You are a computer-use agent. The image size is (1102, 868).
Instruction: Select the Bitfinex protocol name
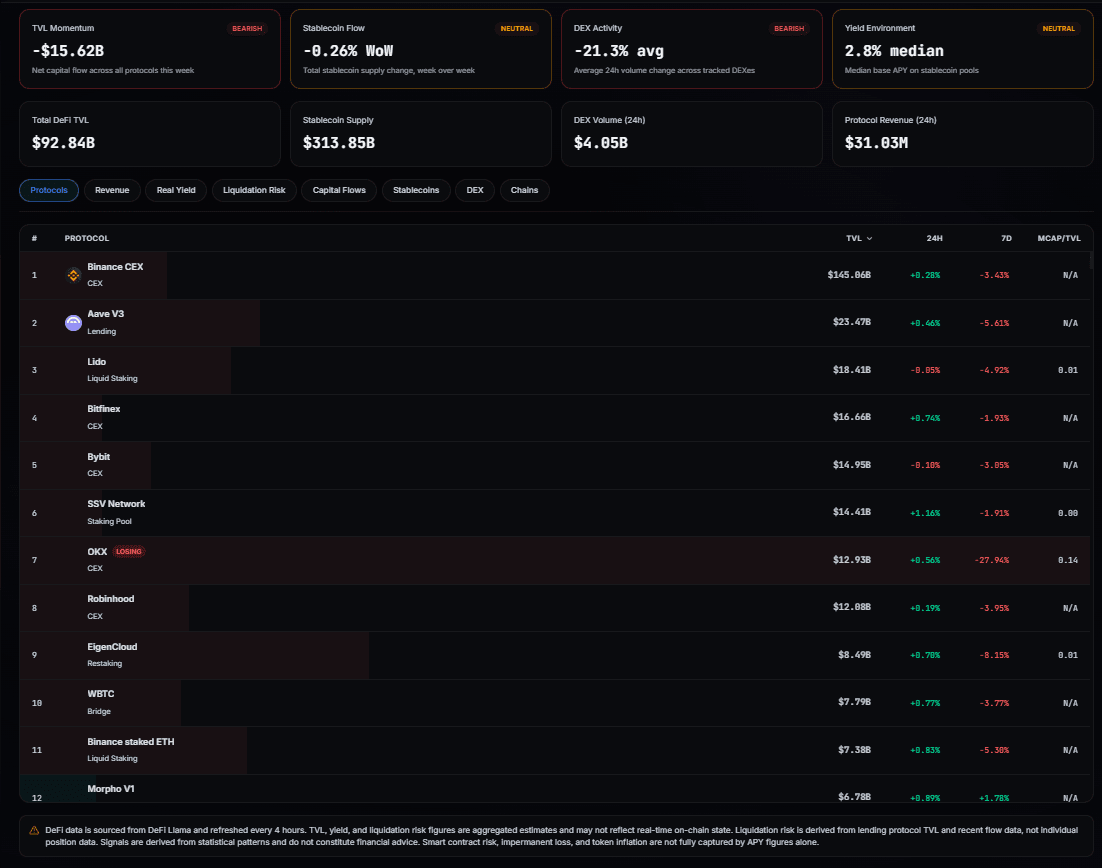(103, 409)
